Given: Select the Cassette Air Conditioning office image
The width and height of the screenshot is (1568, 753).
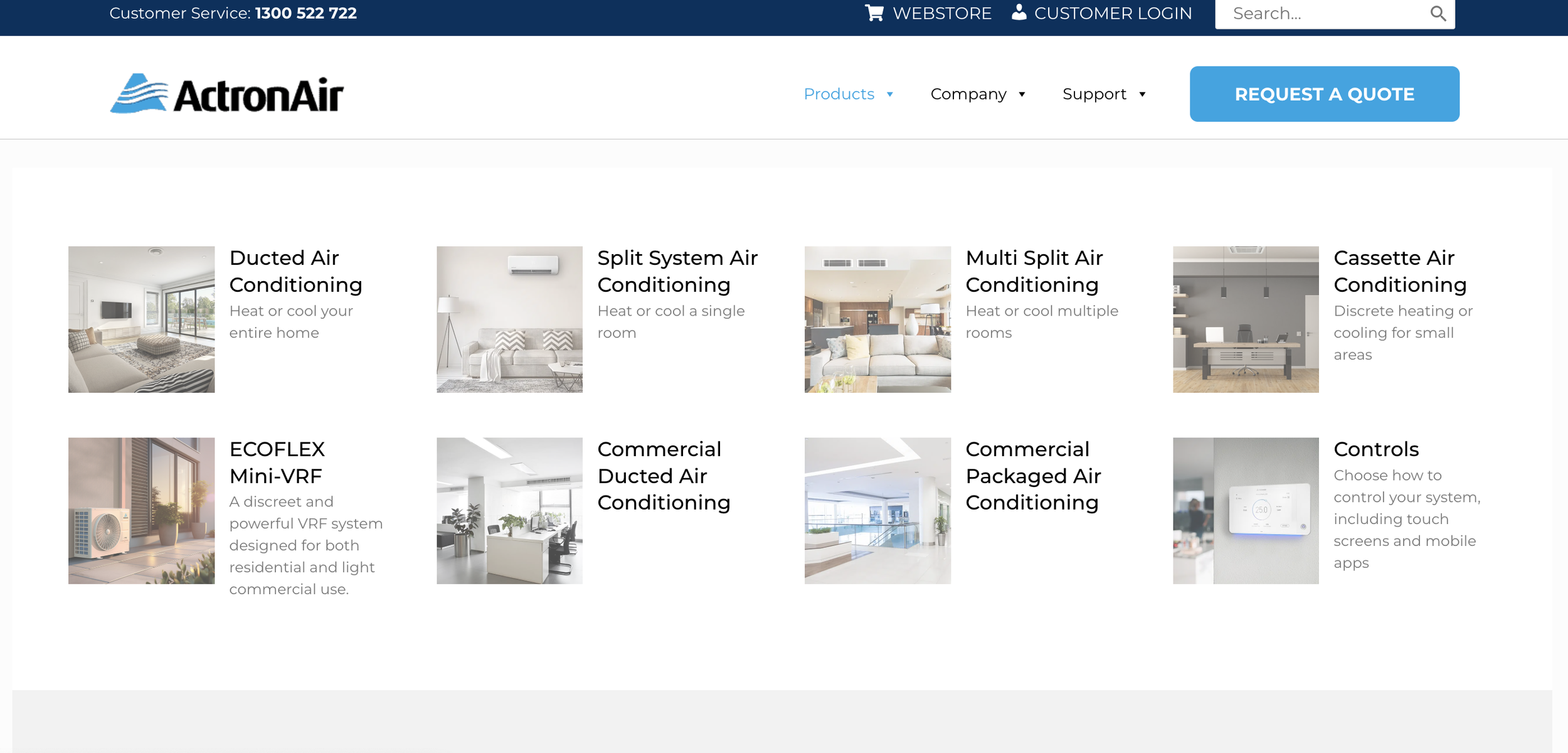Looking at the screenshot, I should click(1246, 319).
